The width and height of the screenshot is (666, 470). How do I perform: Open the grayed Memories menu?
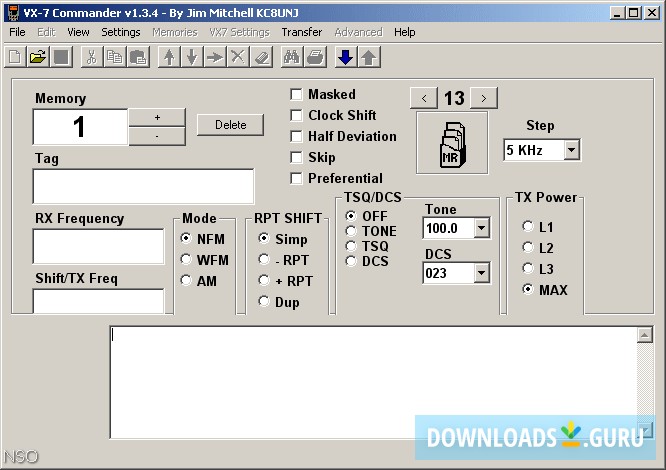pos(175,32)
